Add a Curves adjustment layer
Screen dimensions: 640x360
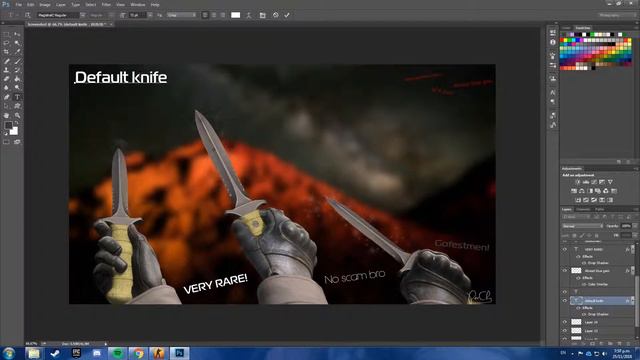click(x=594, y=182)
